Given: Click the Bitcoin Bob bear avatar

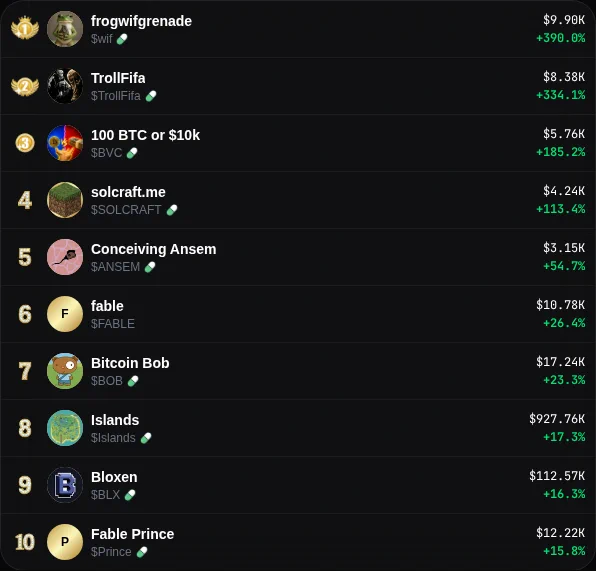Looking at the screenshot, I should [65, 371].
